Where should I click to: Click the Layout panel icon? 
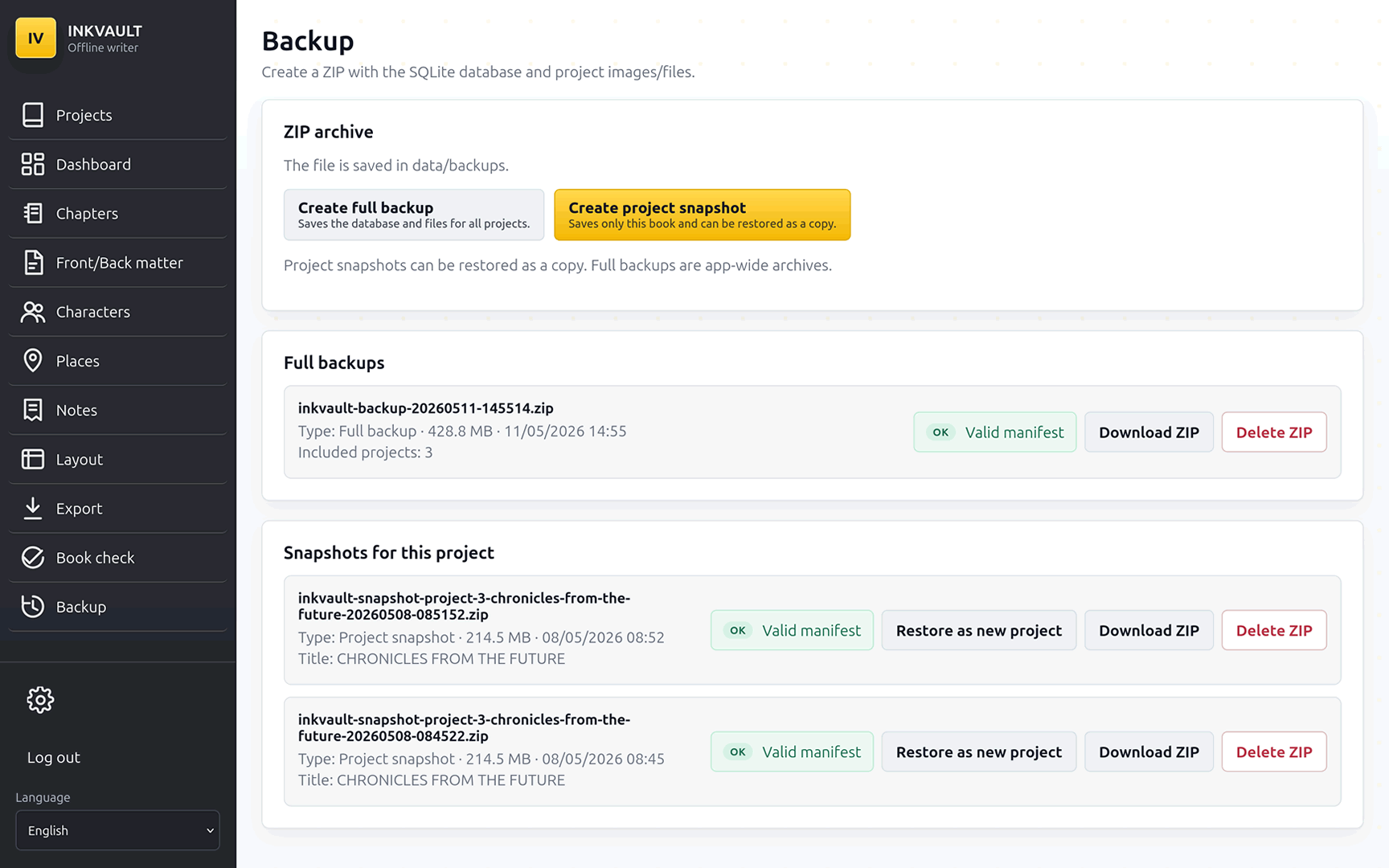tap(33, 459)
